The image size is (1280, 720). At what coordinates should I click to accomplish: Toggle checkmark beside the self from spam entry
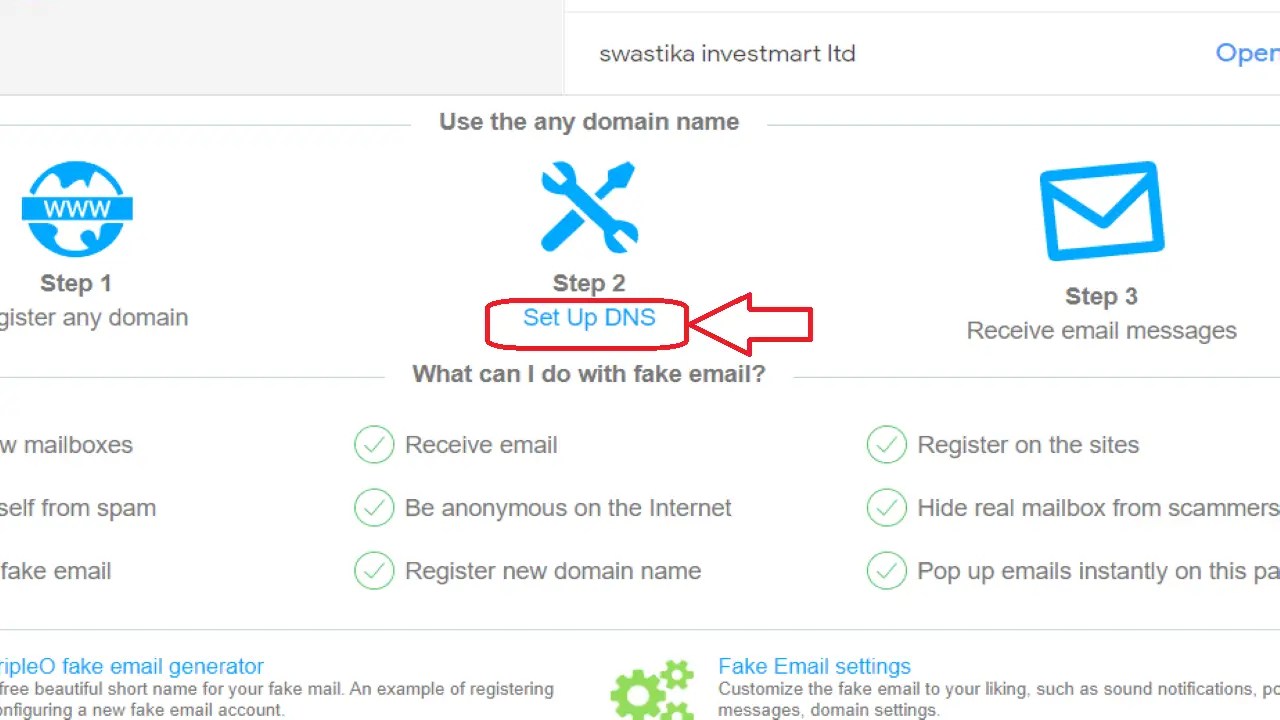coord(3,508)
